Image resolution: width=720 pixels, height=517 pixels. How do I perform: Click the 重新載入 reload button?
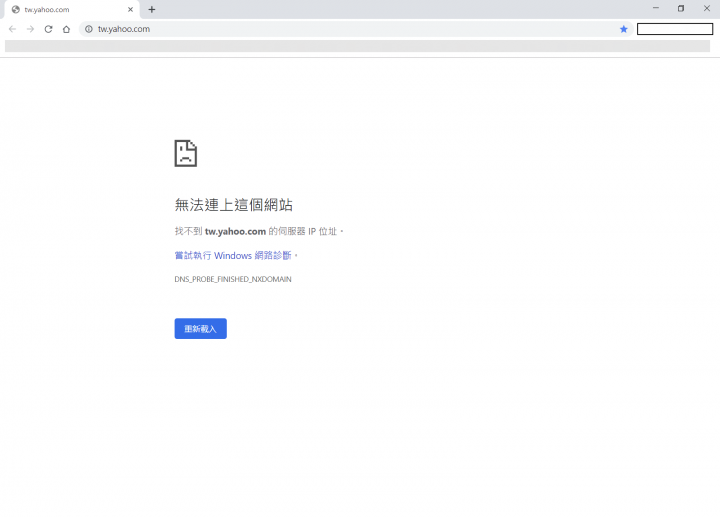[201, 328]
